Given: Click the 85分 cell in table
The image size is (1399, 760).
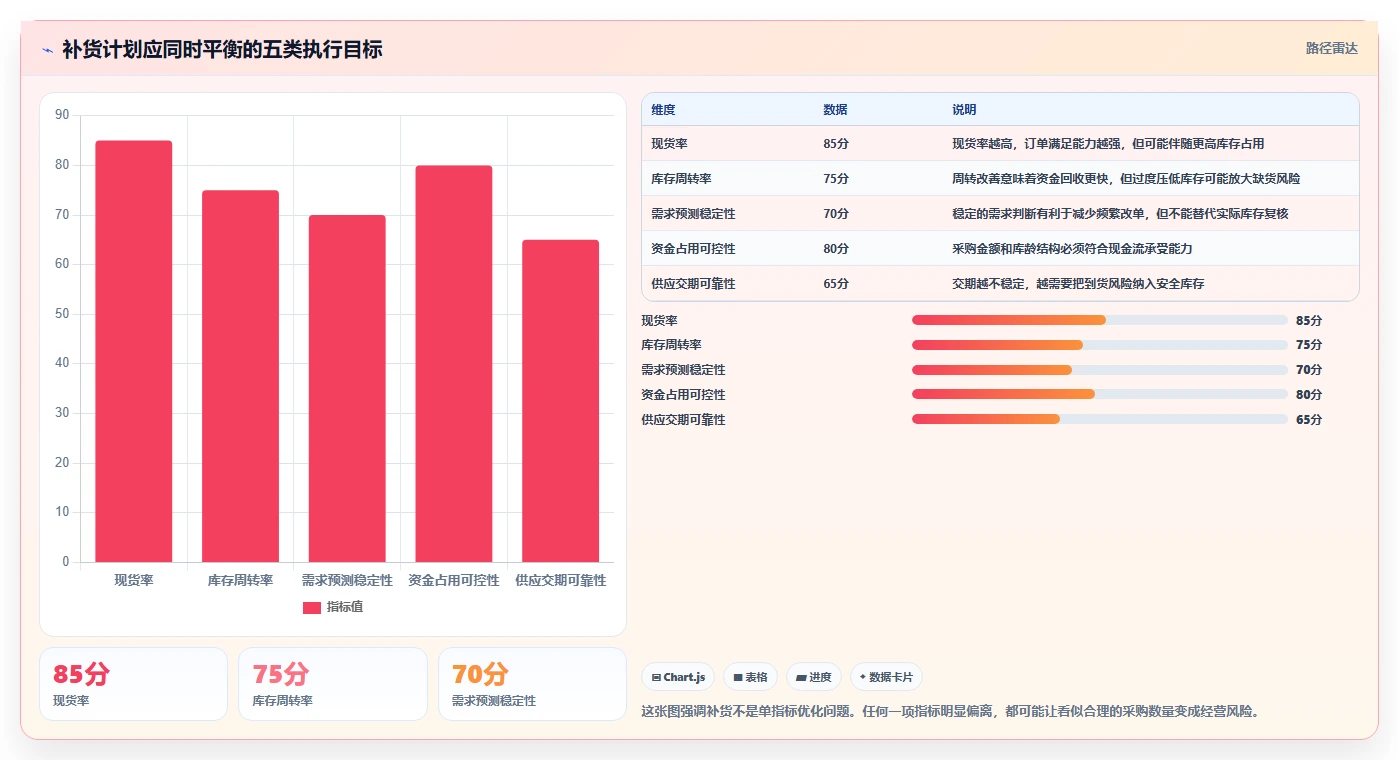Looking at the screenshot, I should coord(836,144).
